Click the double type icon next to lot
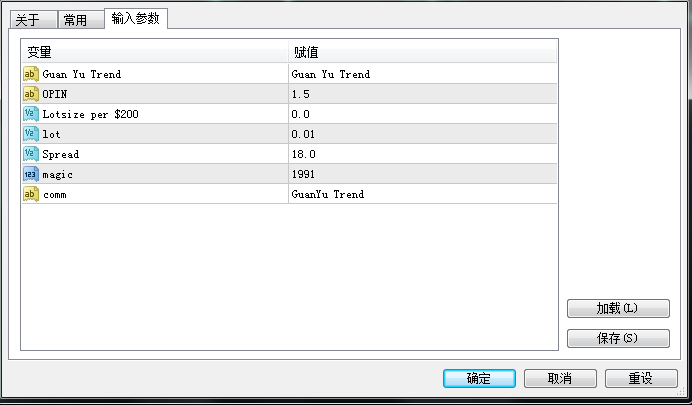 tap(30, 134)
